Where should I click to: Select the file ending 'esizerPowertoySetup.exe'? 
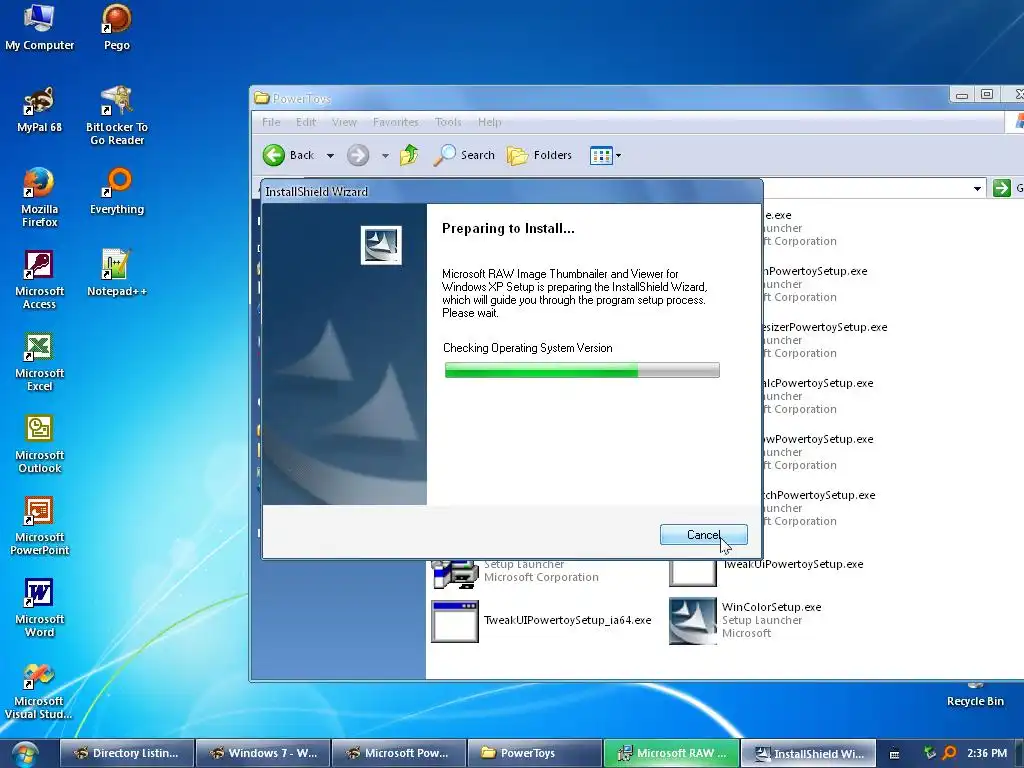click(x=825, y=327)
